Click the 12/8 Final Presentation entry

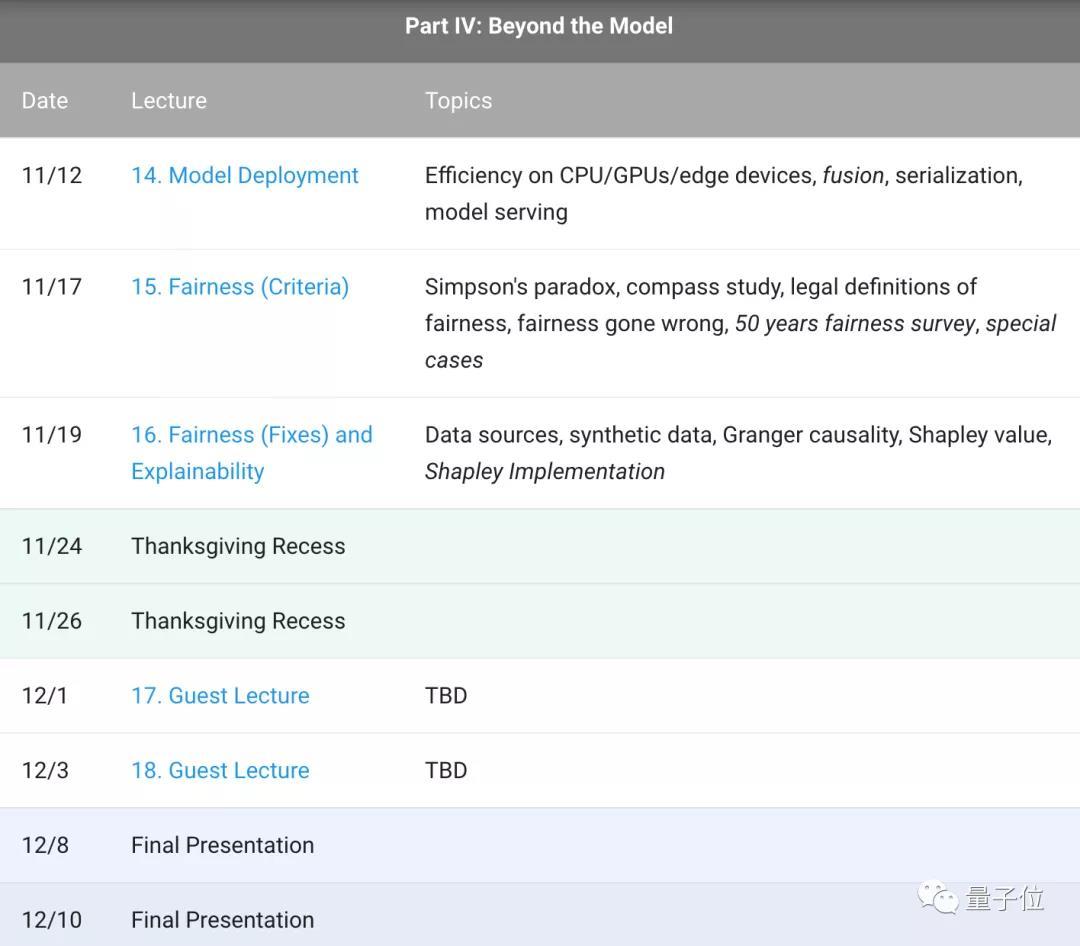click(x=222, y=845)
